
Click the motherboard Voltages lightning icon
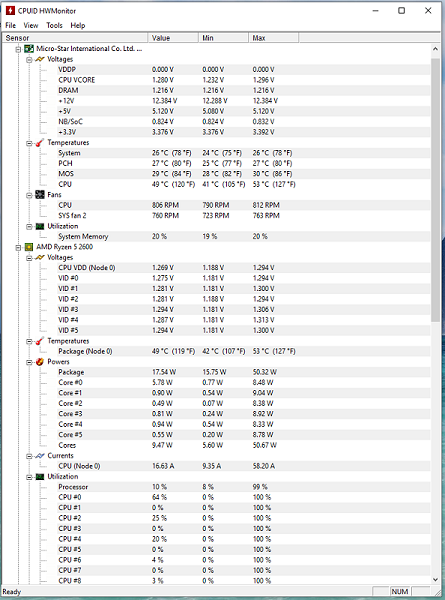point(40,59)
